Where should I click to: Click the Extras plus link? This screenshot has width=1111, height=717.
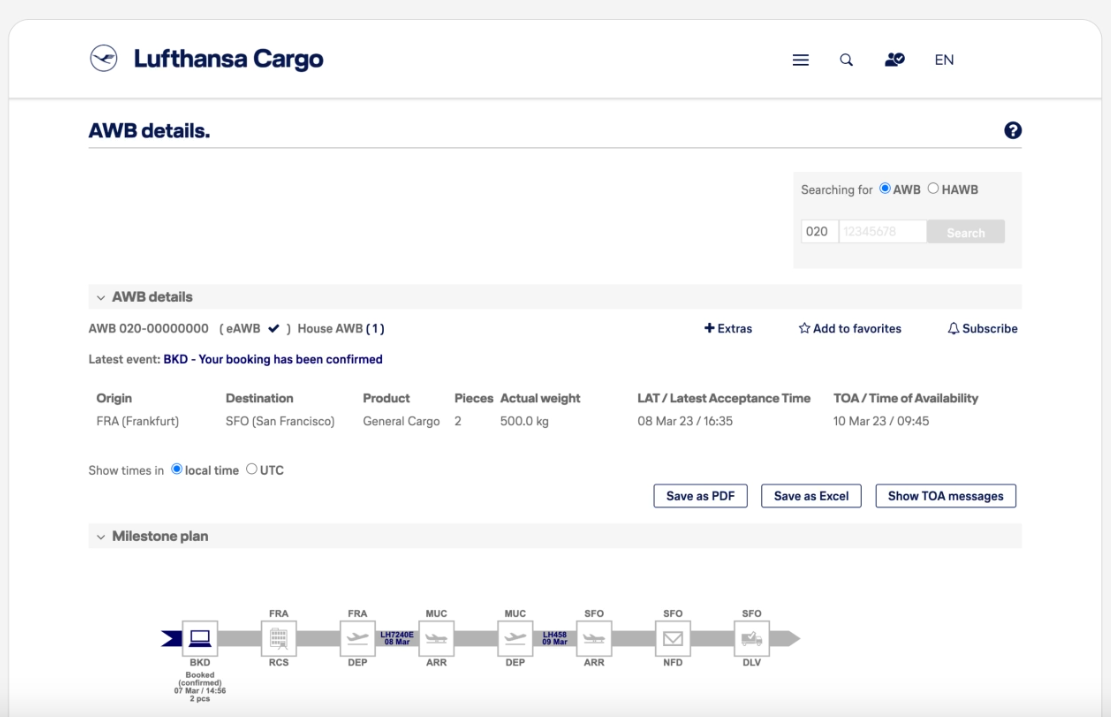(728, 329)
